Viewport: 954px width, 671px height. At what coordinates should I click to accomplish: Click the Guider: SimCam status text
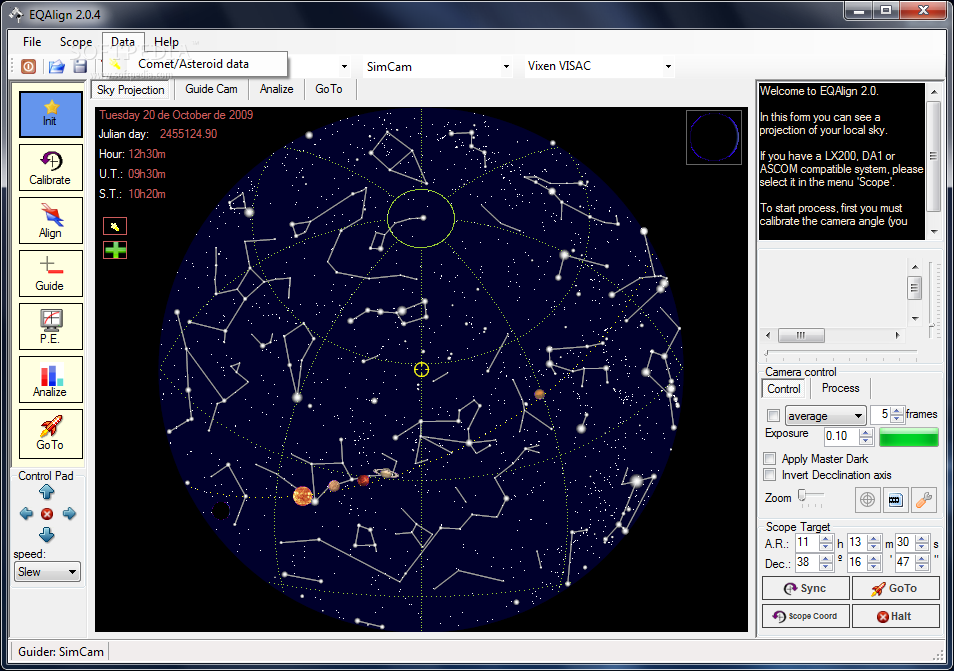point(61,652)
